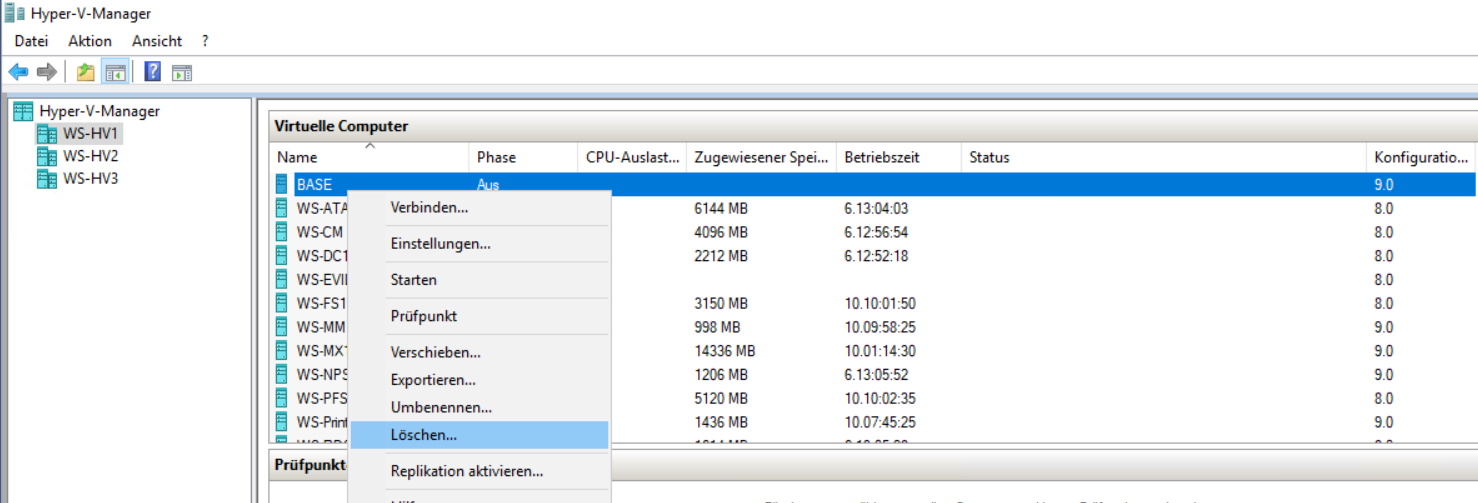Screen dimensions: 1478x503
Task: Click the 2212 MB memory cell
Action: pyautogui.click(x=721, y=256)
